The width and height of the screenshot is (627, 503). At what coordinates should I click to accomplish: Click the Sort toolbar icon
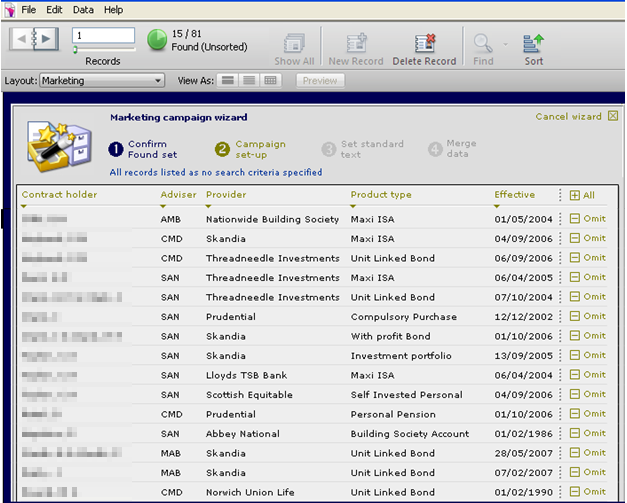[533, 43]
